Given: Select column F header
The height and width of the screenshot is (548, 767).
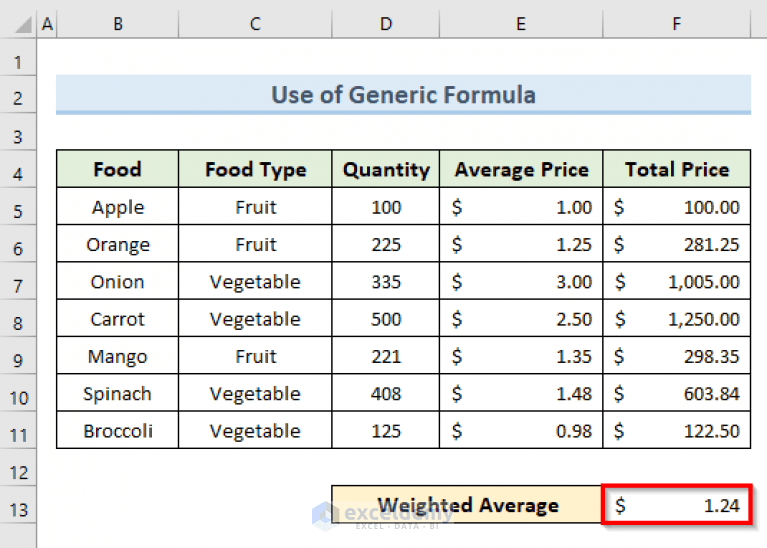Looking at the screenshot, I should click(x=677, y=23).
